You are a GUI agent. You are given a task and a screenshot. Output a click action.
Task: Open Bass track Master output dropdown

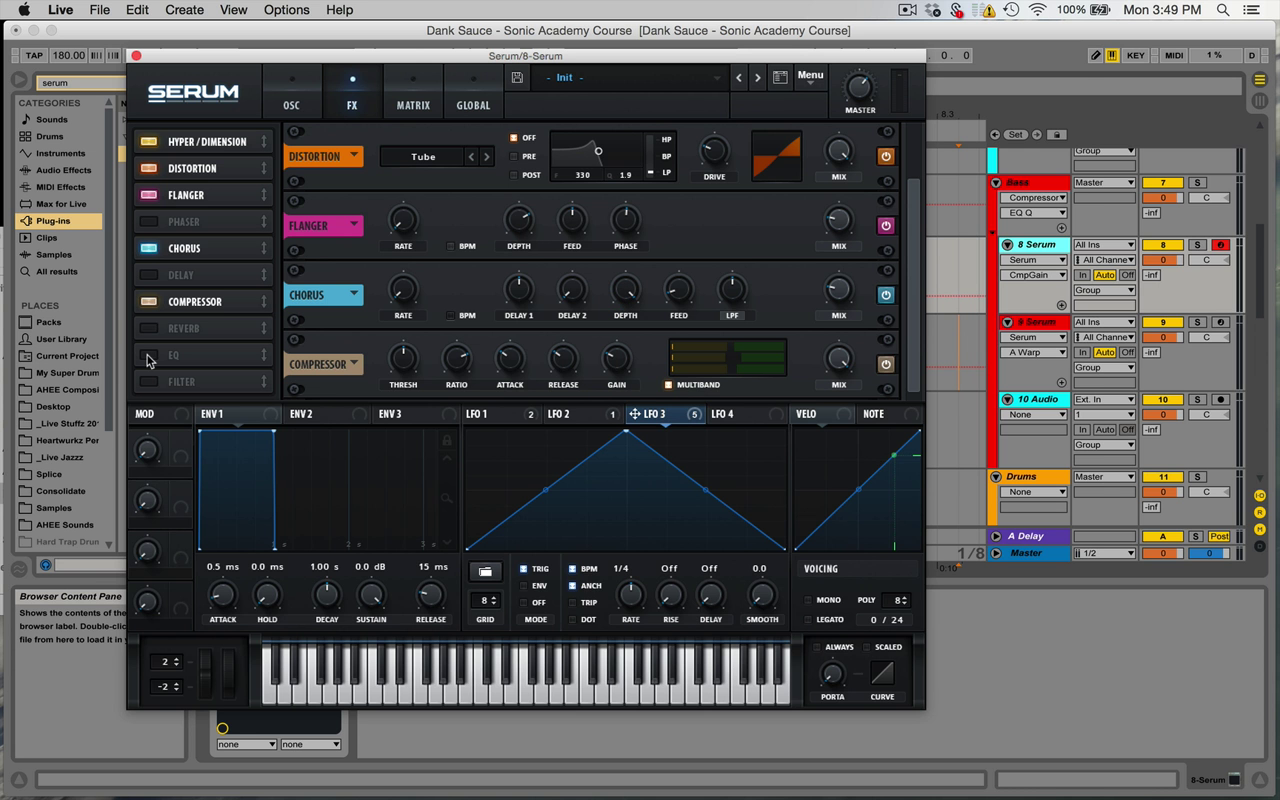point(1105,183)
